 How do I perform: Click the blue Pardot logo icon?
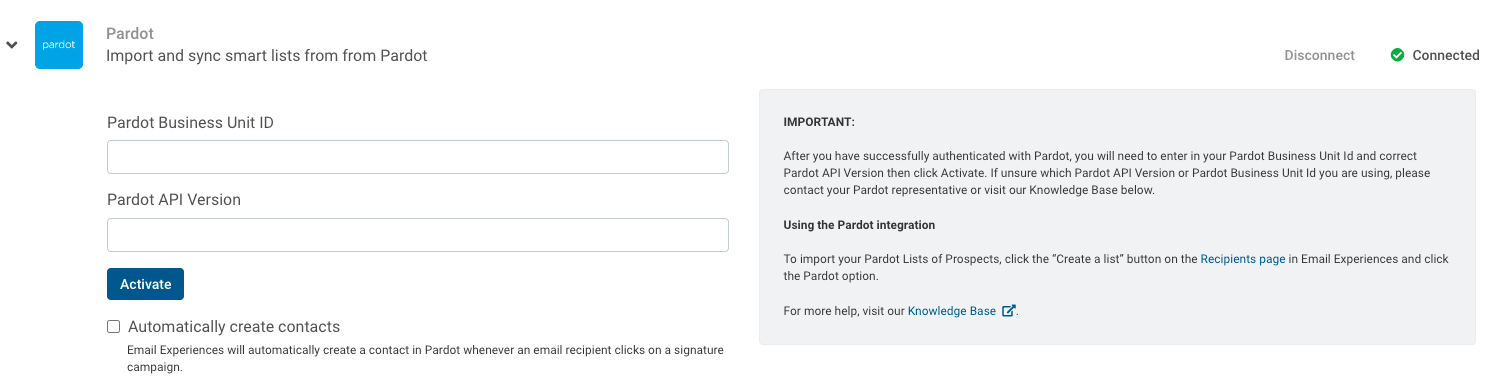(59, 45)
